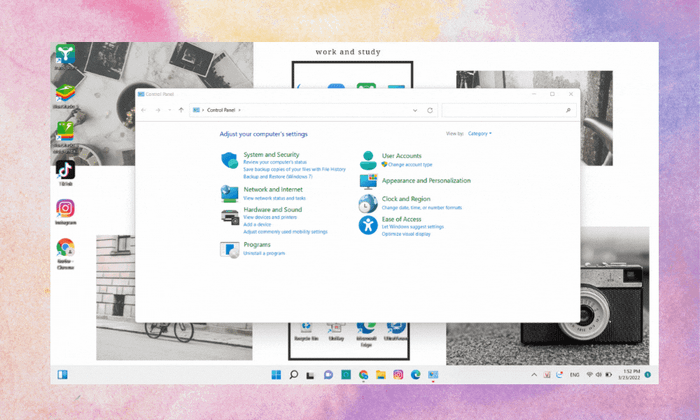Open the Windows Start menu
The image size is (700, 420).
point(276,374)
